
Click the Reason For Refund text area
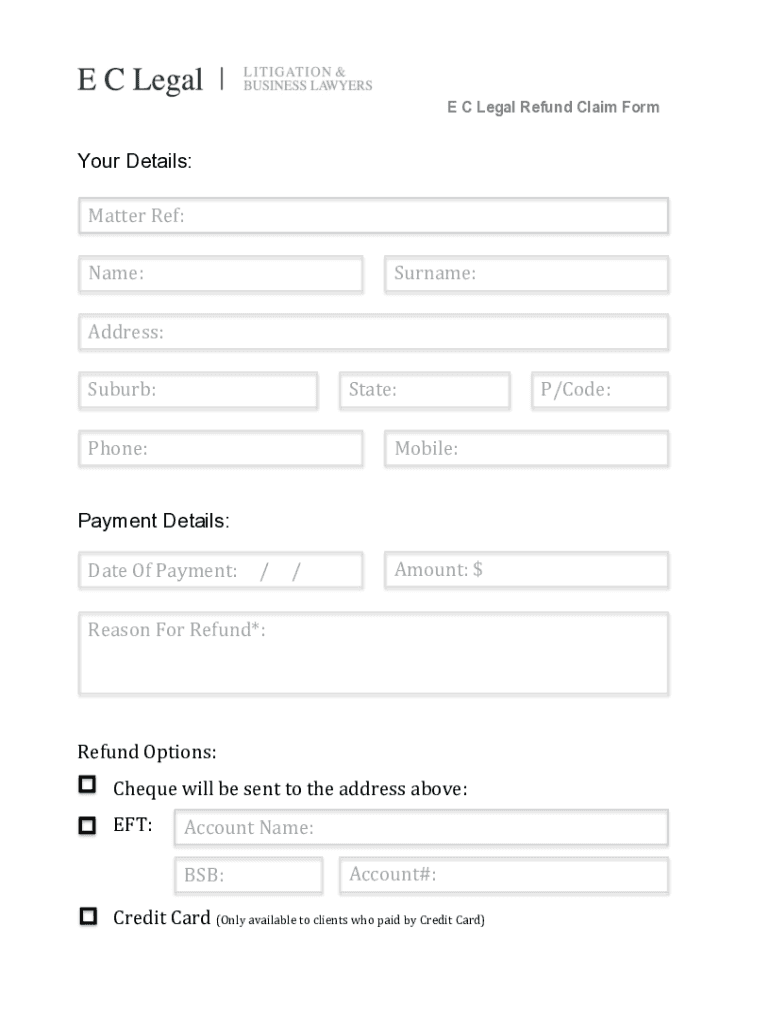[x=373, y=654]
